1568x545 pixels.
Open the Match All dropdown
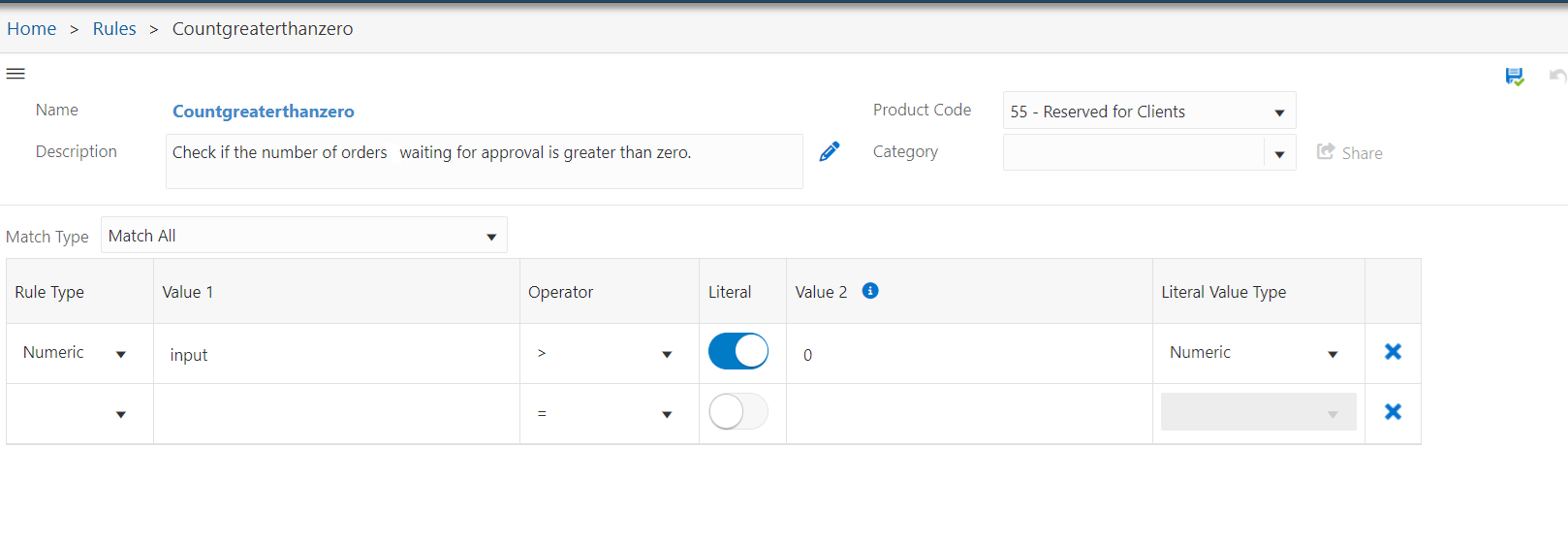[304, 236]
